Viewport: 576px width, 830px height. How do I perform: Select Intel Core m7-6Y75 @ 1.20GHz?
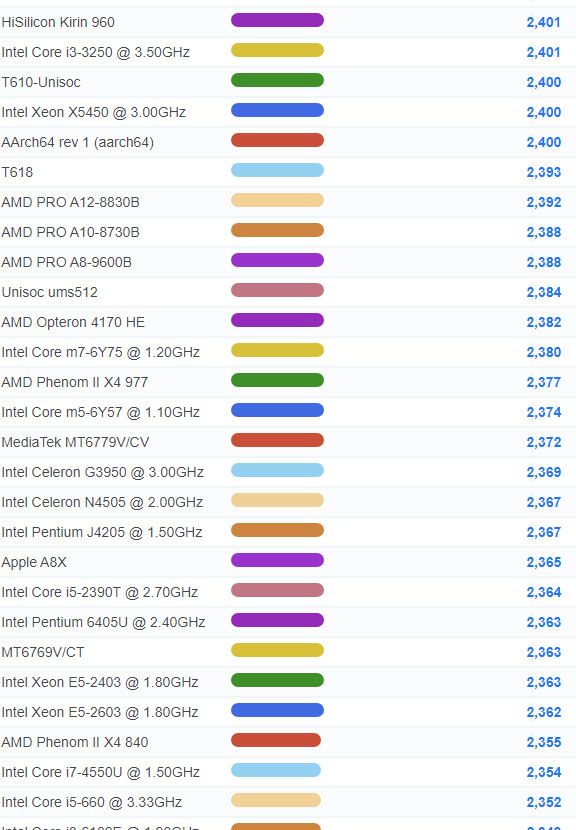(x=101, y=352)
